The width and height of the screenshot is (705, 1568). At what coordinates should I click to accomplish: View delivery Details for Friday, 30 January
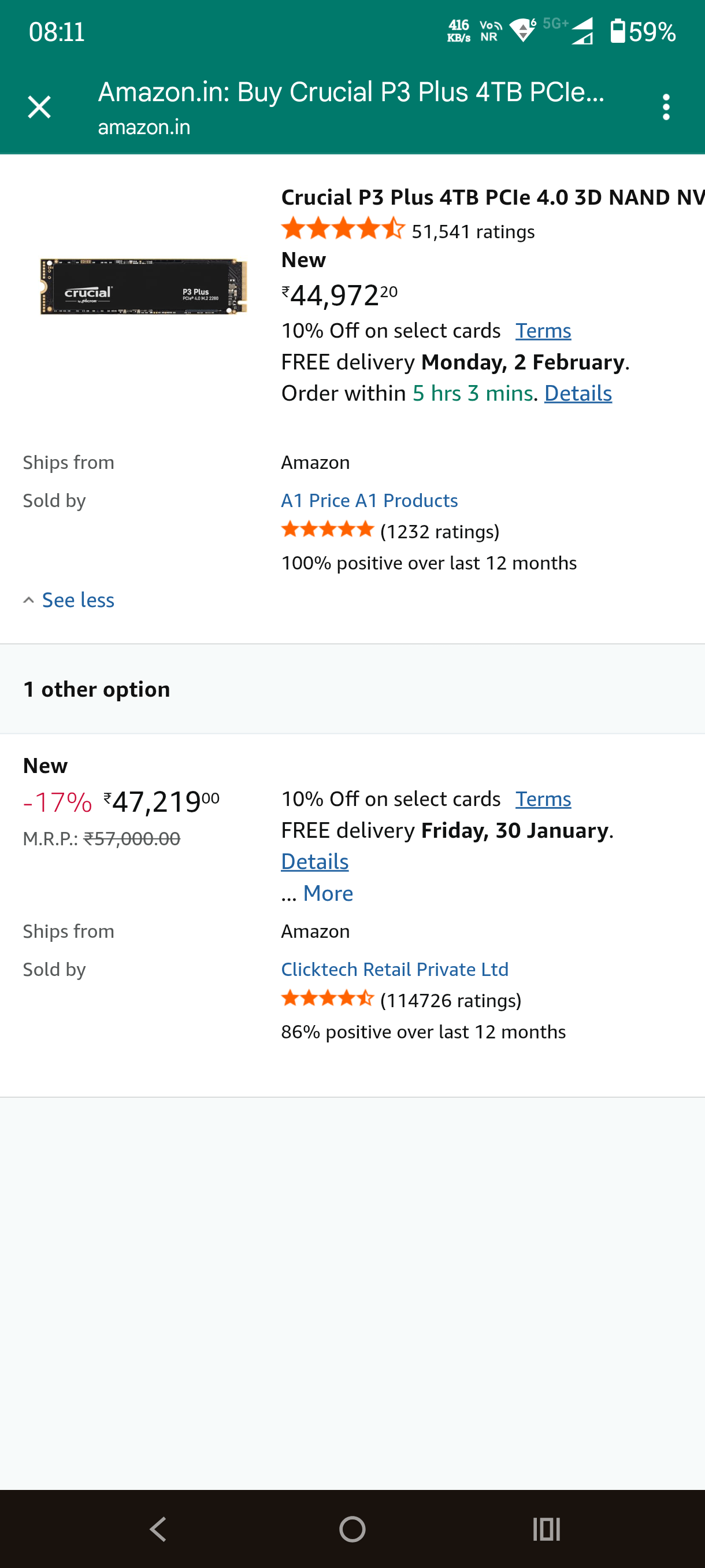click(314, 861)
